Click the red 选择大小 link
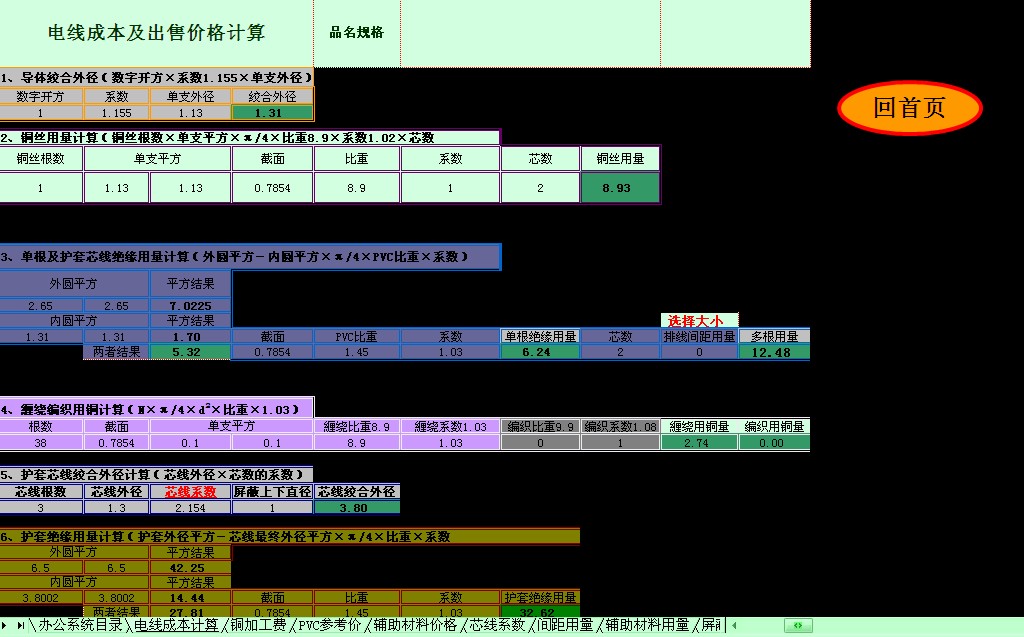 [x=699, y=321]
